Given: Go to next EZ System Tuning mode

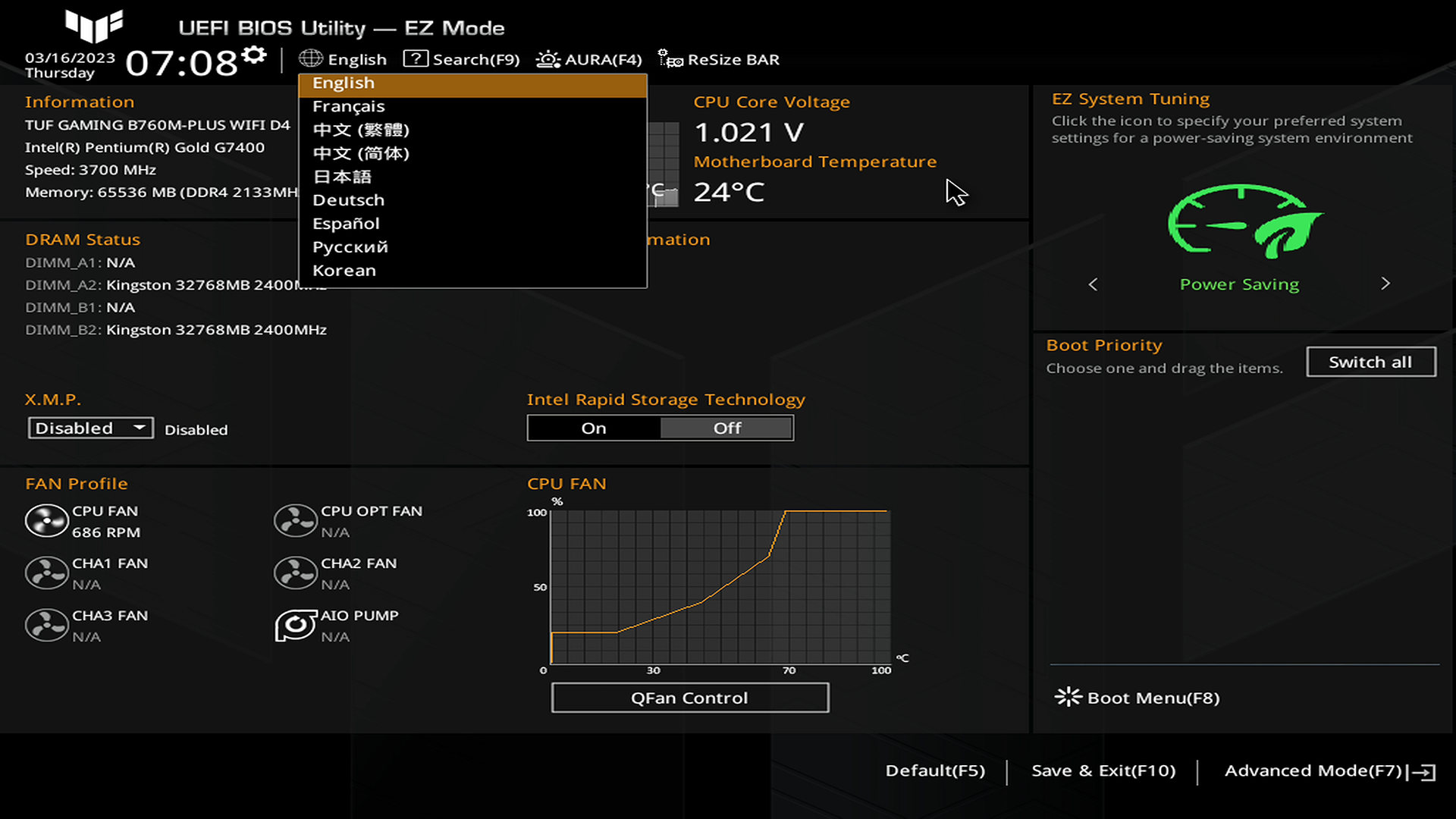Looking at the screenshot, I should click(x=1385, y=284).
